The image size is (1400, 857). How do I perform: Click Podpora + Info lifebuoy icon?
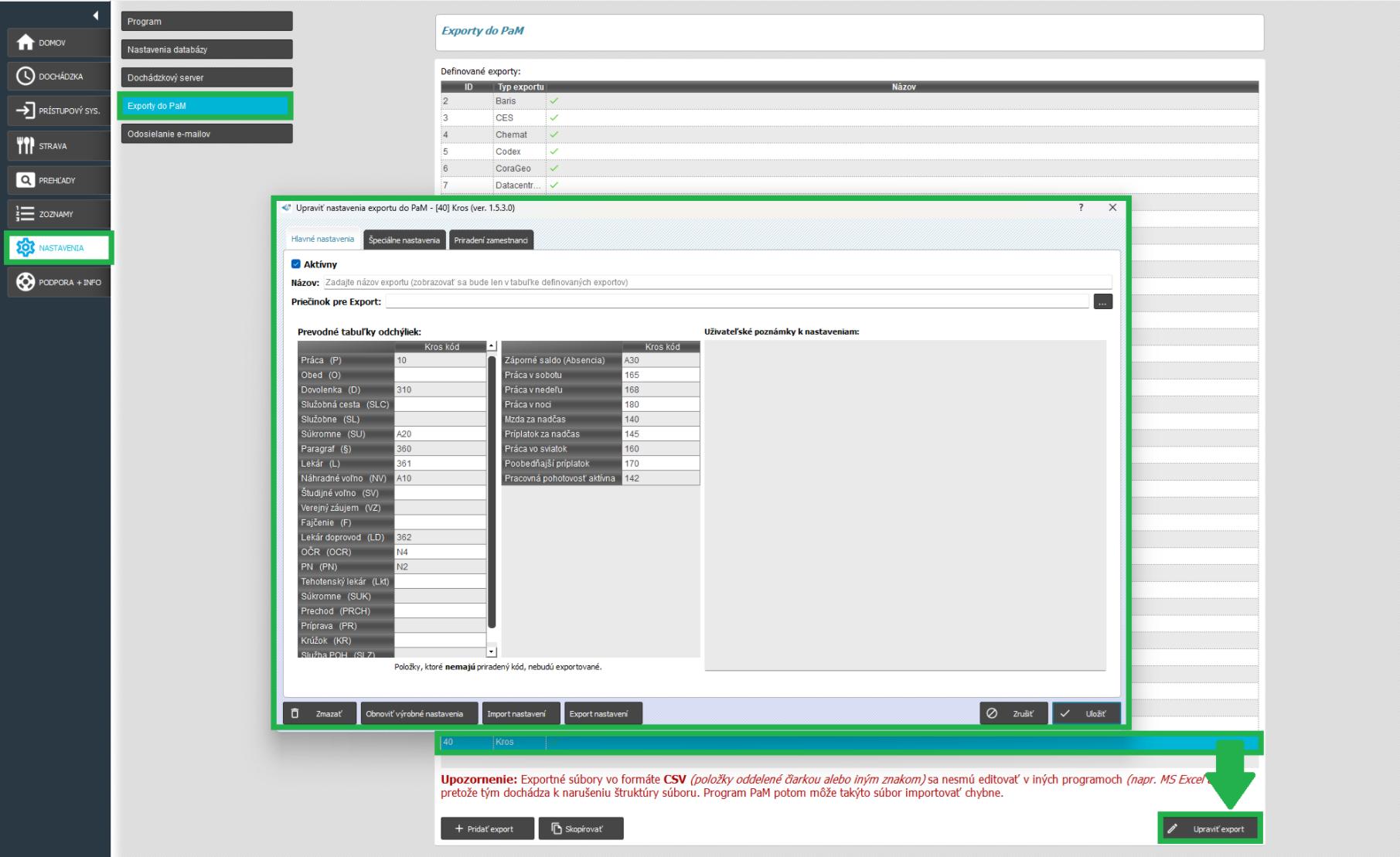26,282
